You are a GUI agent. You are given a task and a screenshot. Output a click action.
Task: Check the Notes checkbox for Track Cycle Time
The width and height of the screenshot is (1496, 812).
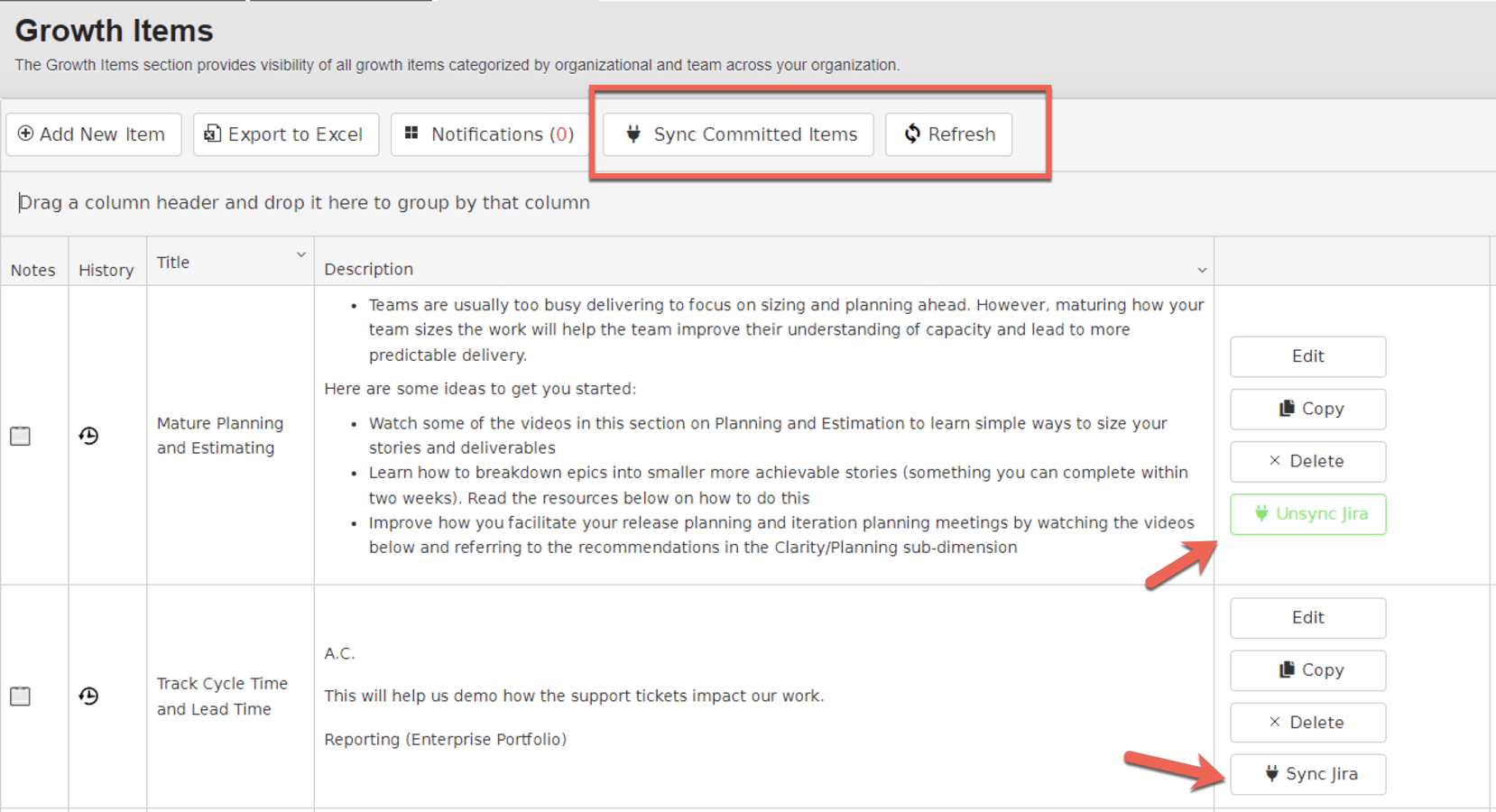pyautogui.click(x=20, y=696)
